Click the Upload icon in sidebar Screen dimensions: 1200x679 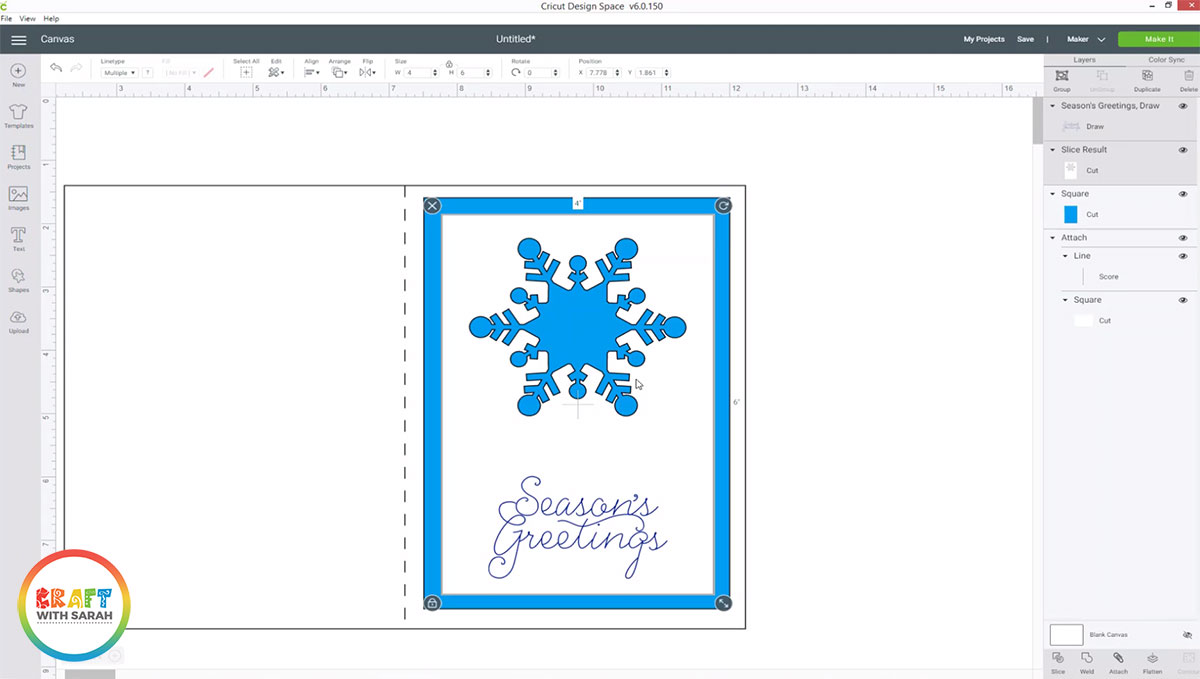(18, 318)
